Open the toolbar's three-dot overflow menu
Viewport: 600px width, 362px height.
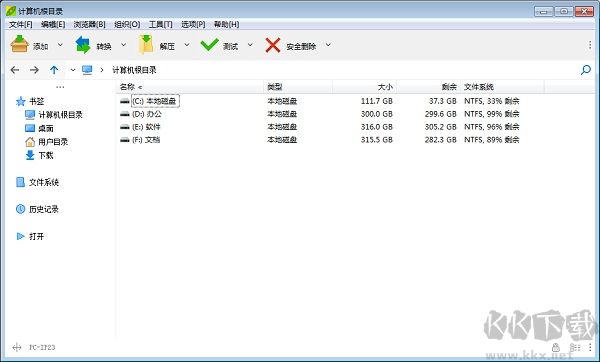point(590,45)
